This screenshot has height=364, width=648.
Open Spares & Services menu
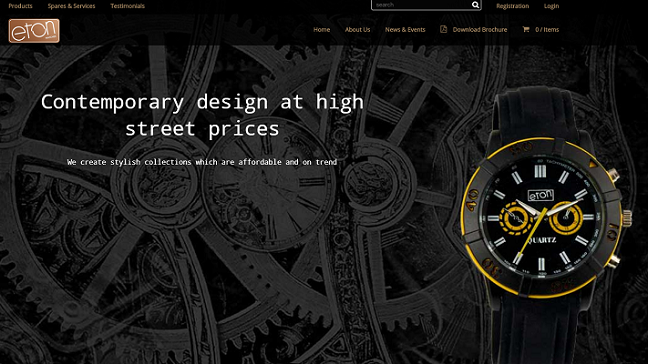point(71,6)
